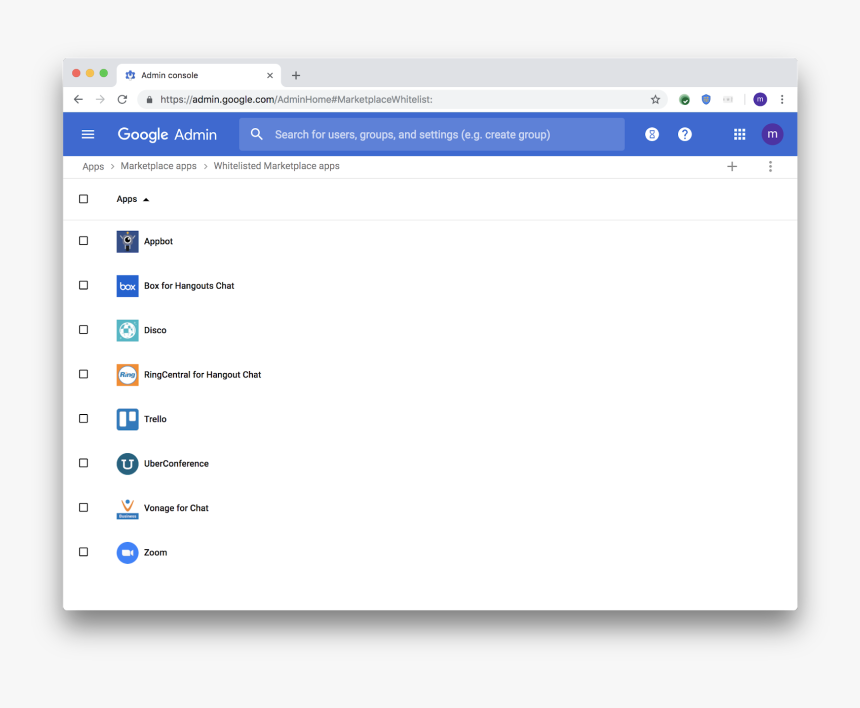Open Vonage for Chat name
This screenshot has width=860, height=708.
[x=176, y=508]
